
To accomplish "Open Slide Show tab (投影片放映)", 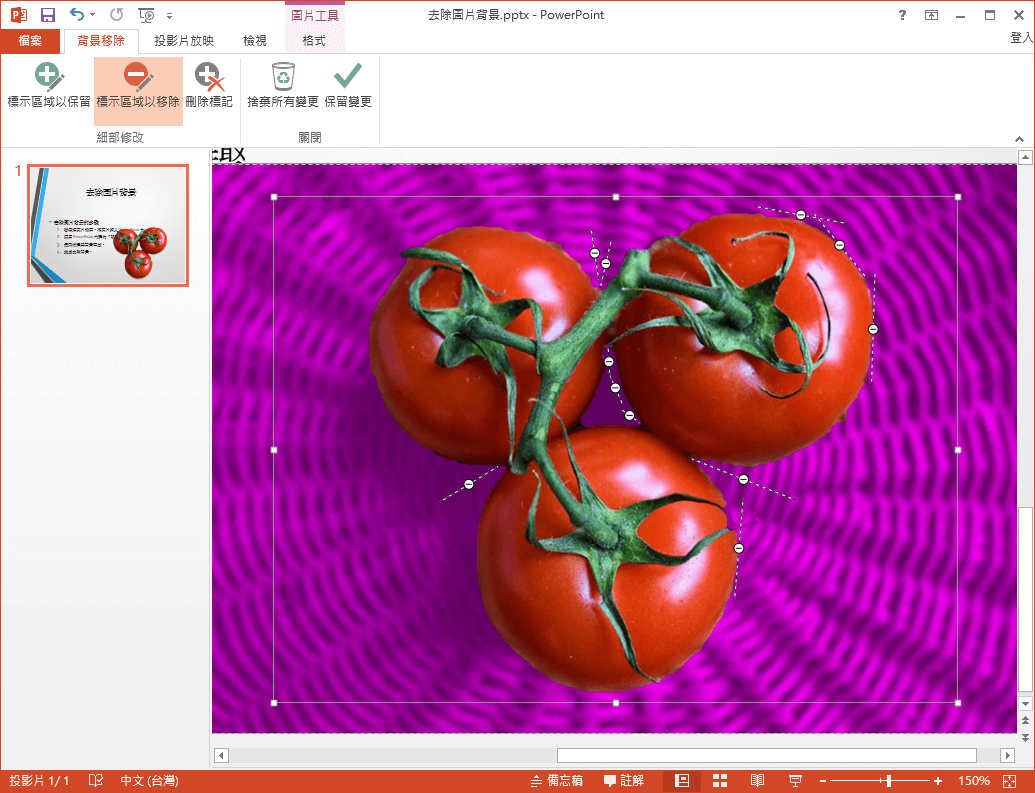I will pos(184,40).
